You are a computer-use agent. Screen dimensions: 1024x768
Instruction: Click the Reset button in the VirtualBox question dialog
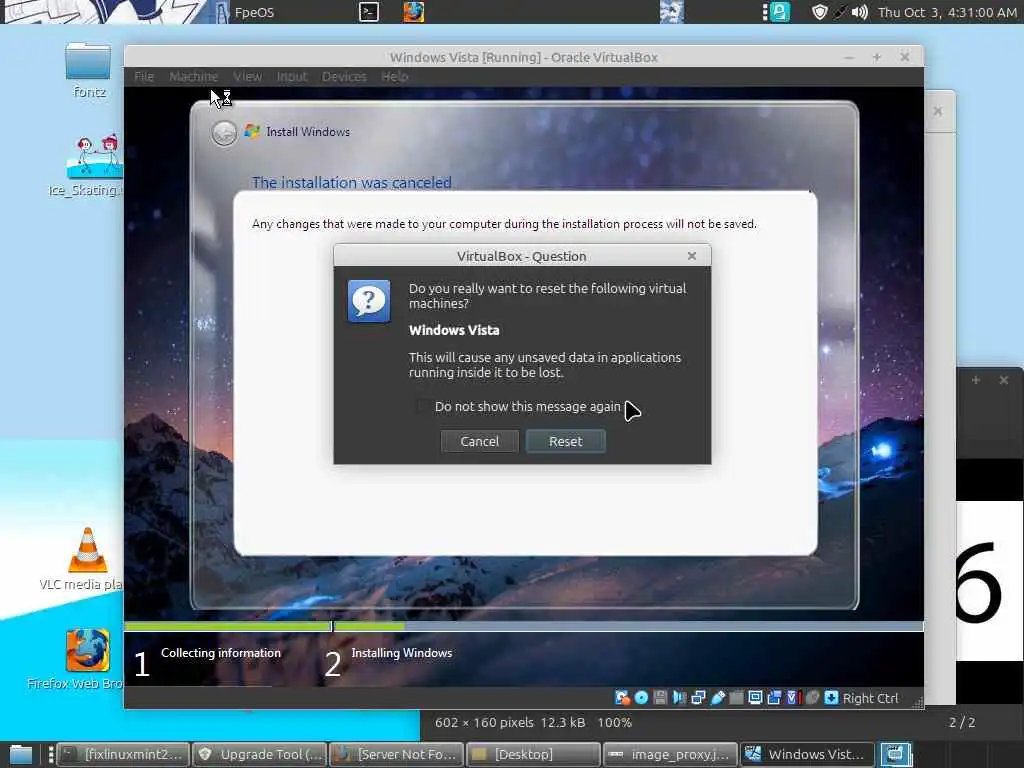pos(566,441)
